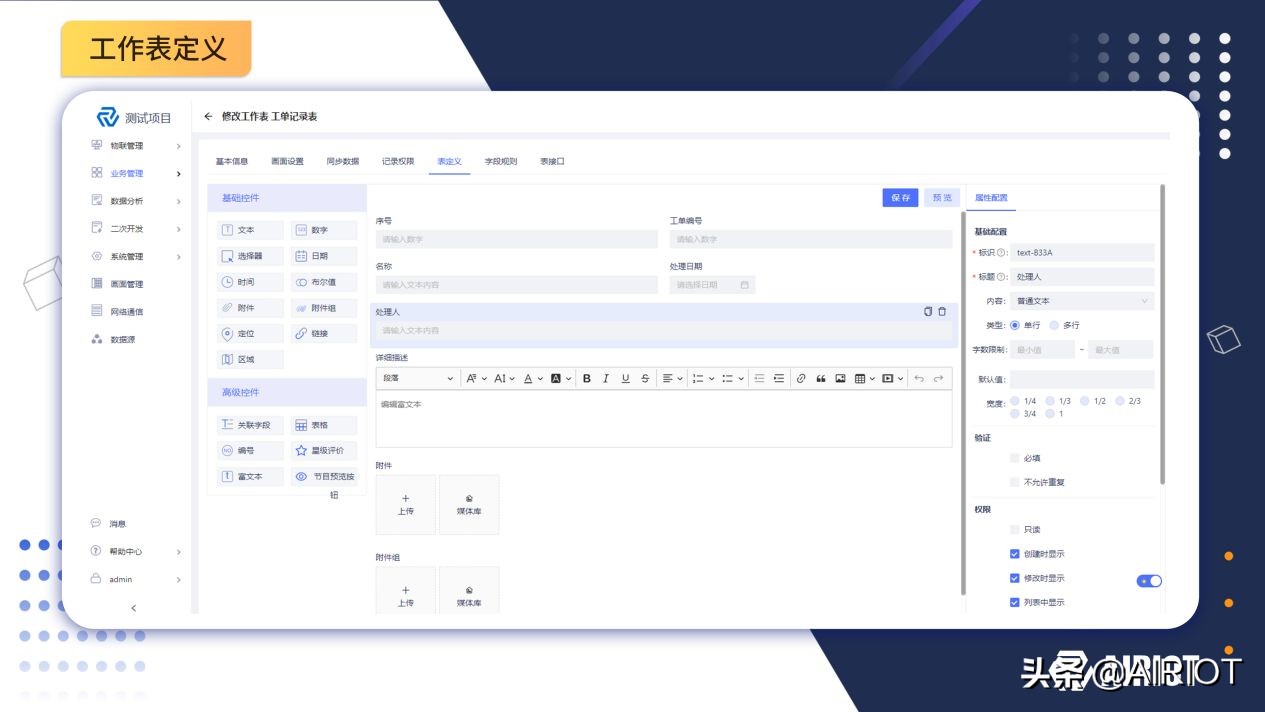Click the 标识 text-833A input field
Viewport: 1265px width, 712px height.
(1082, 253)
